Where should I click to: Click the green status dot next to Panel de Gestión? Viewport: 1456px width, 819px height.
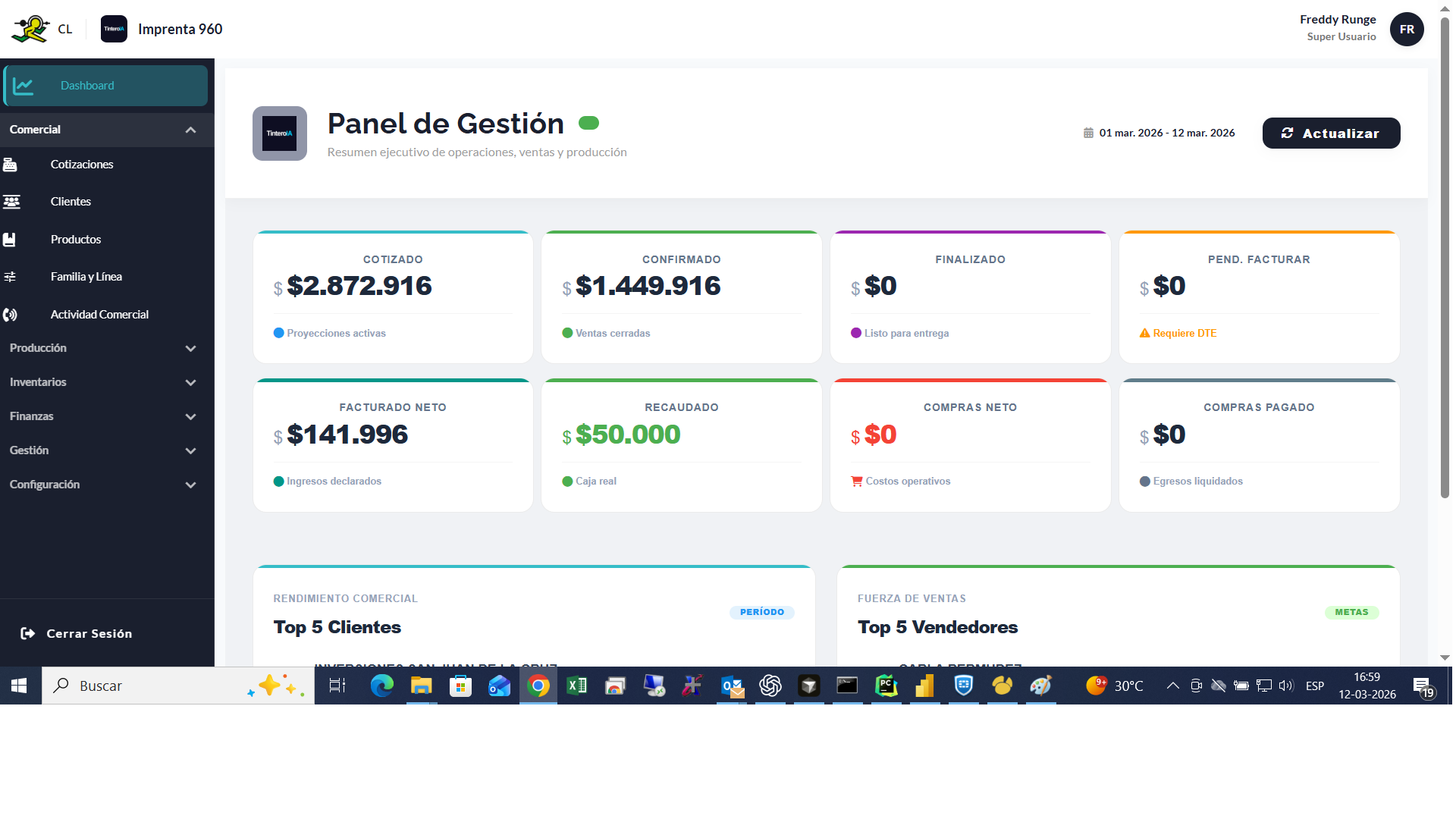click(589, 122)
